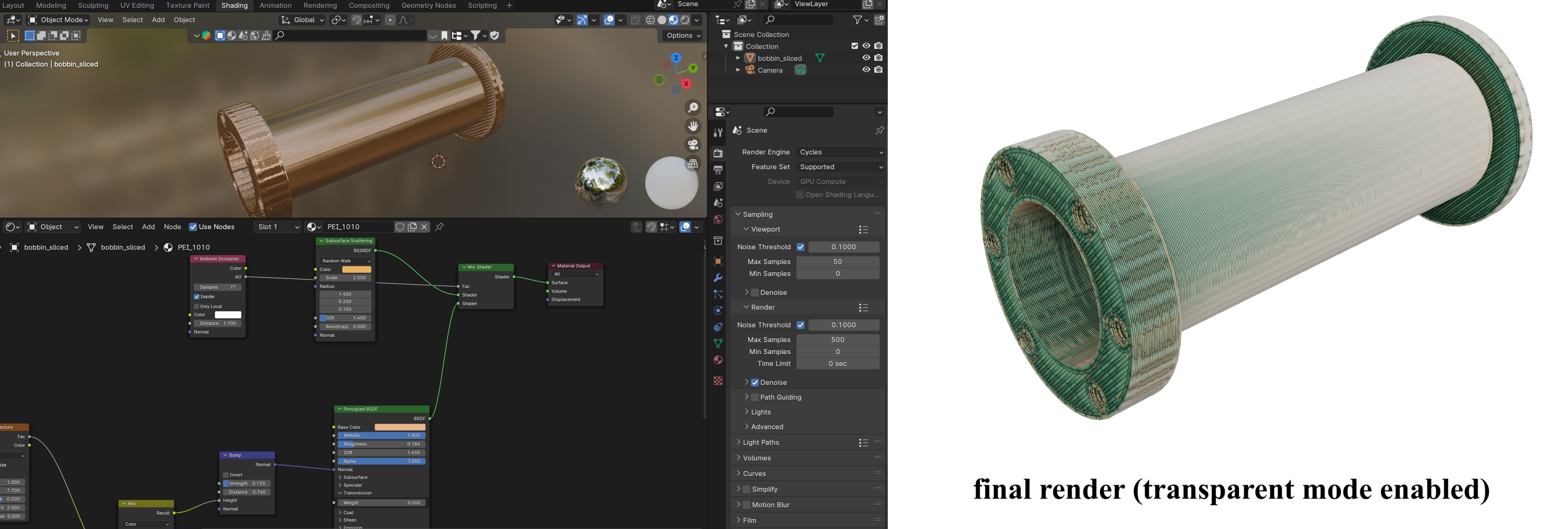Pin the PEI_1010 node tree
The width and height of the screenshot is (1568, 529).
point(439,227)
